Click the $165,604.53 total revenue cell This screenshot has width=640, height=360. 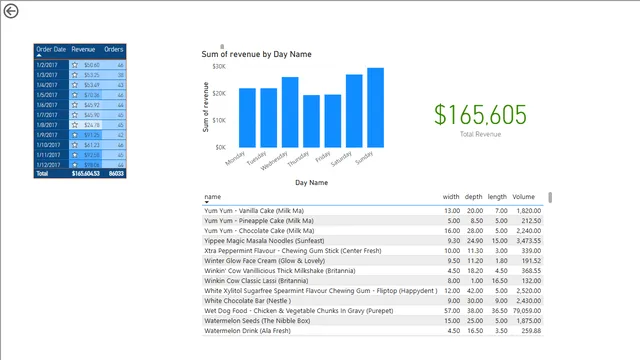86,173
